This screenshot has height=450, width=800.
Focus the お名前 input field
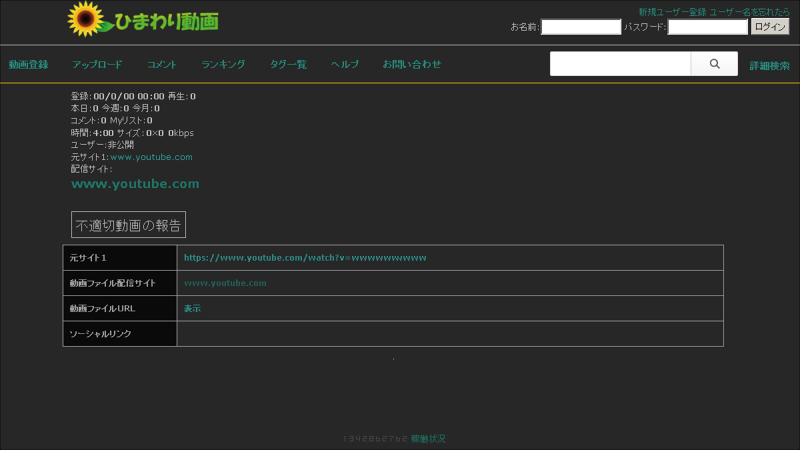coord(581,27)
